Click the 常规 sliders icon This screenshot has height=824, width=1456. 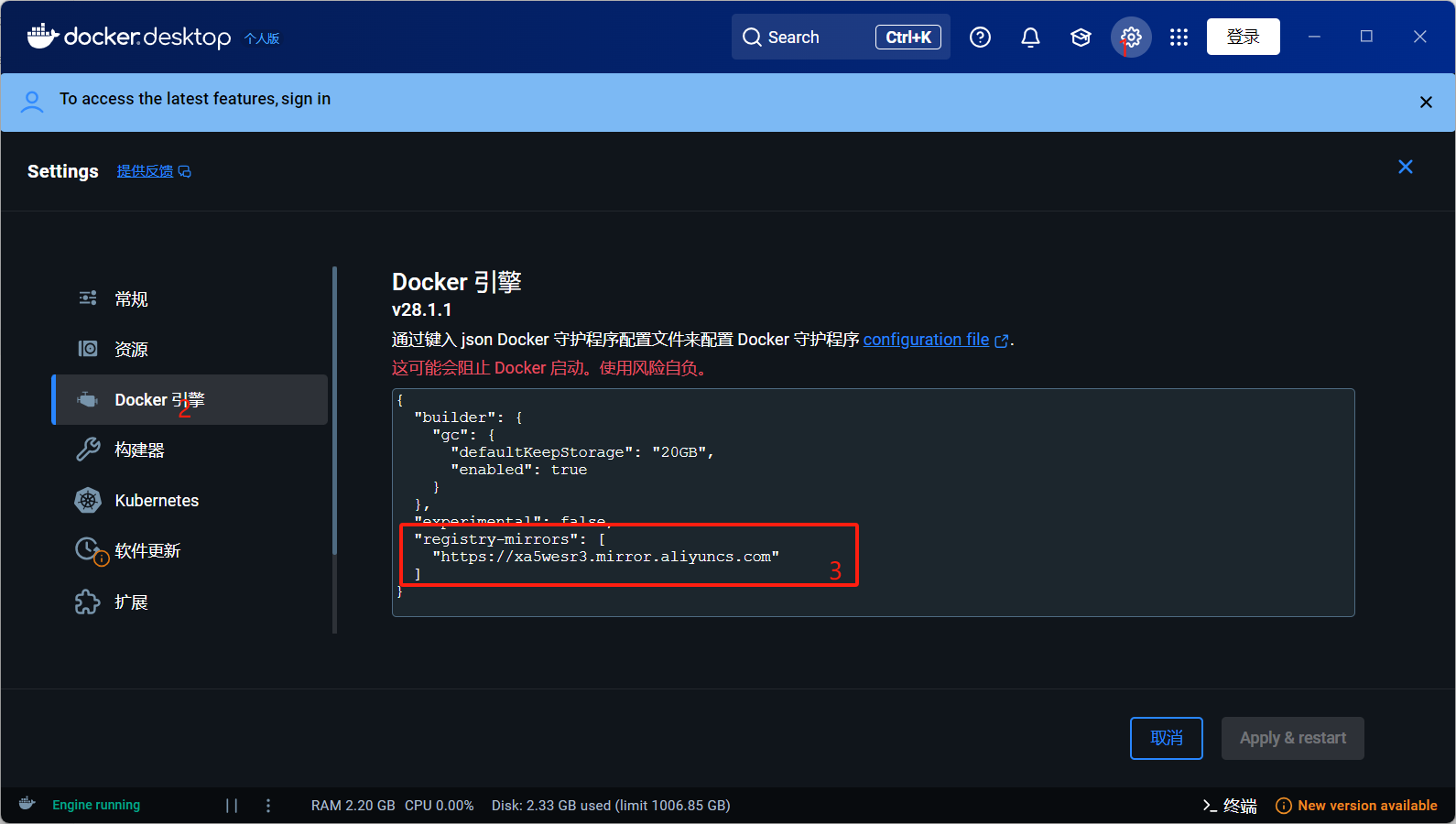pyautogui.click(x=88, y=298)
